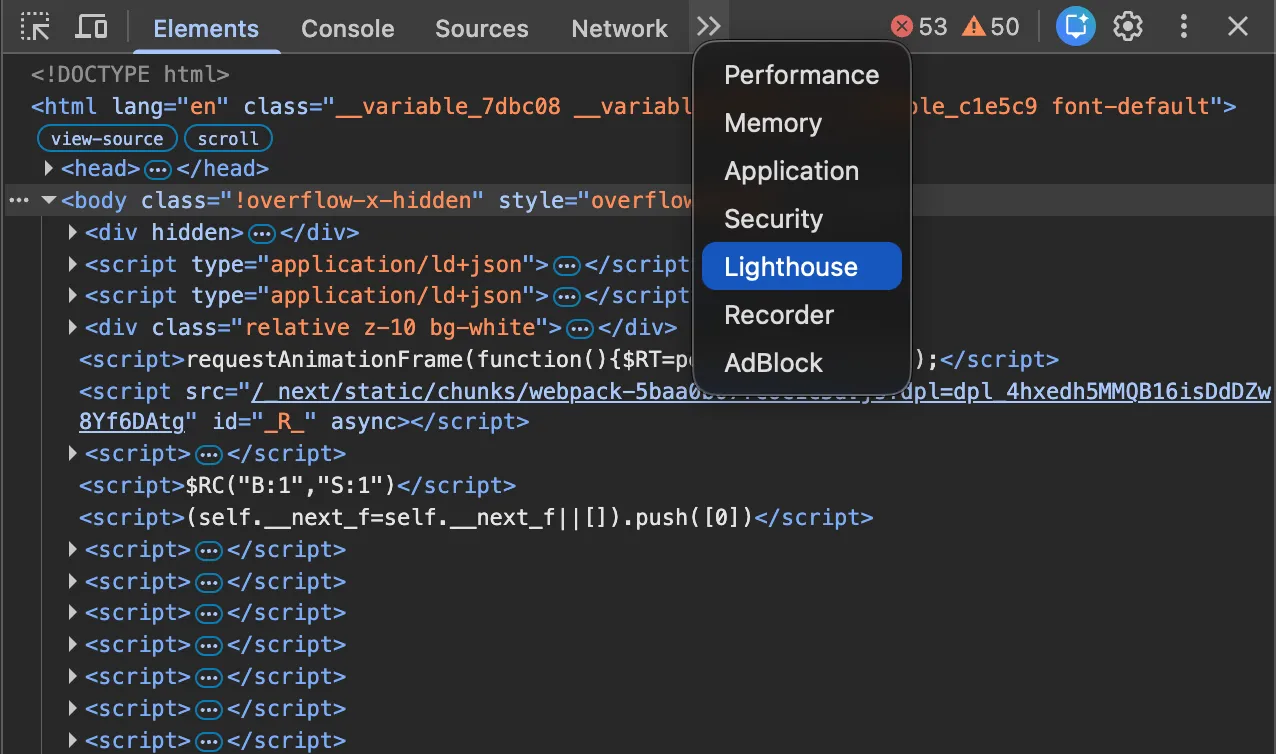Choose Security from the overflow menu
This screenshot has width=1276, height=754.
pos(802,219)
